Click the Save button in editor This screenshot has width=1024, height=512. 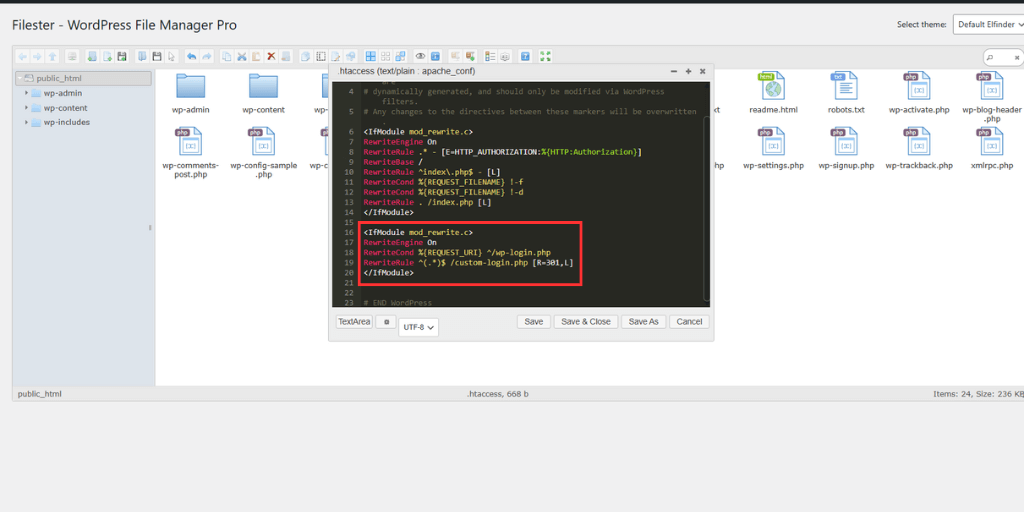click(x=534, y=321)
